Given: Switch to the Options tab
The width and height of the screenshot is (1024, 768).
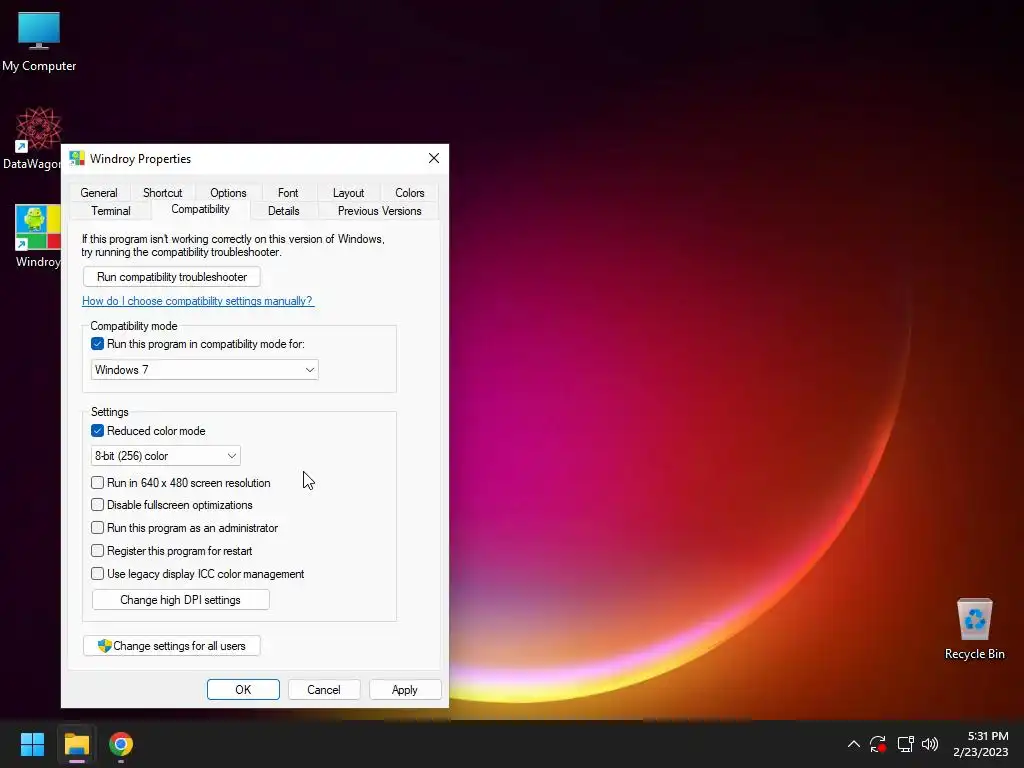Looking at the screenshot, I should [228, 193].
